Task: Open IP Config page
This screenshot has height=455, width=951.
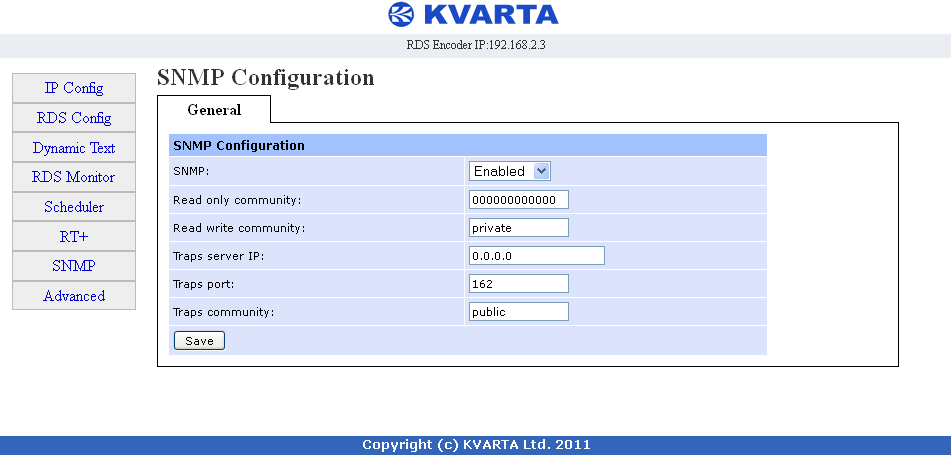Action: pos(74,88)
